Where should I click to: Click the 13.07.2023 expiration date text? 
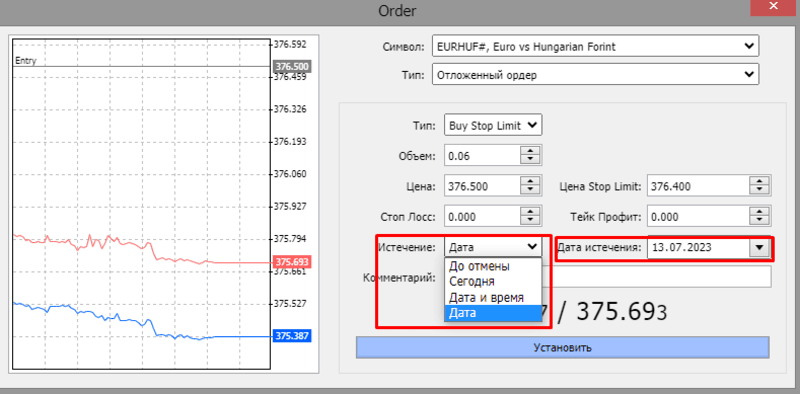click(x=682, y=248)
